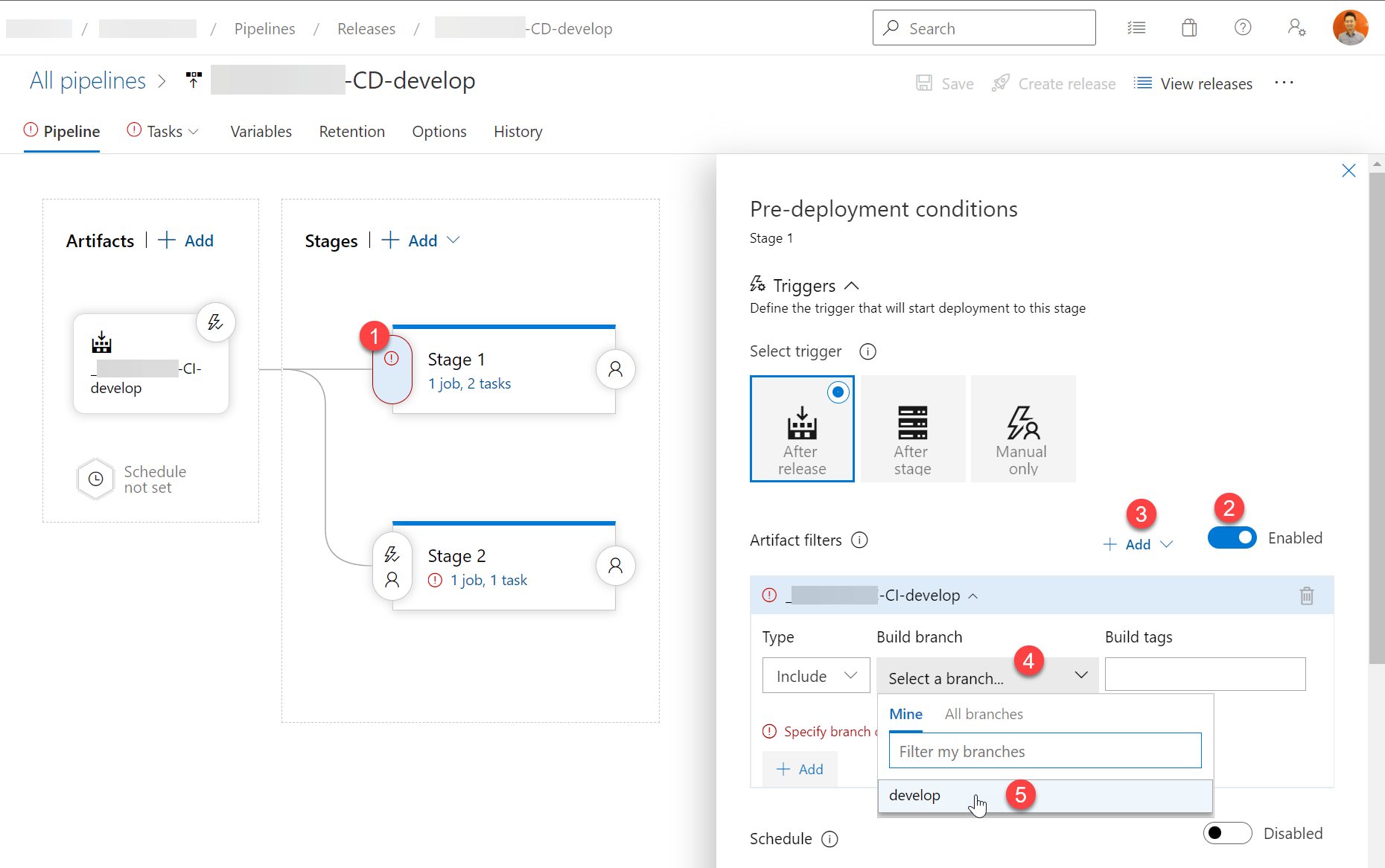Show info about Schedule
The width and height of the screenshot is (1385, 868).
830,839
